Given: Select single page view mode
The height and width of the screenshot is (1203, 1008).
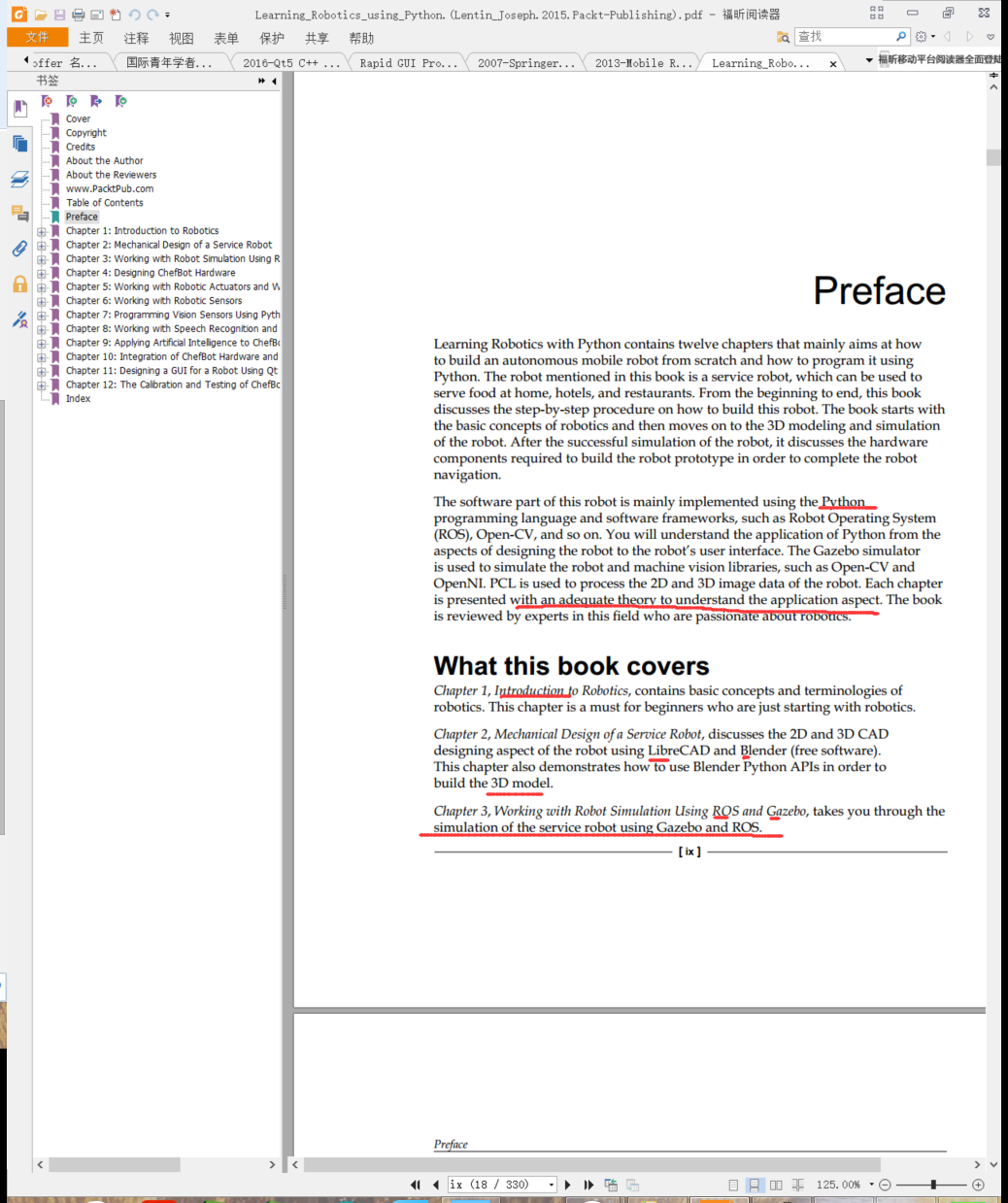Looking at the screenshot, I should pyautogui.click(x=733, y=1185).
